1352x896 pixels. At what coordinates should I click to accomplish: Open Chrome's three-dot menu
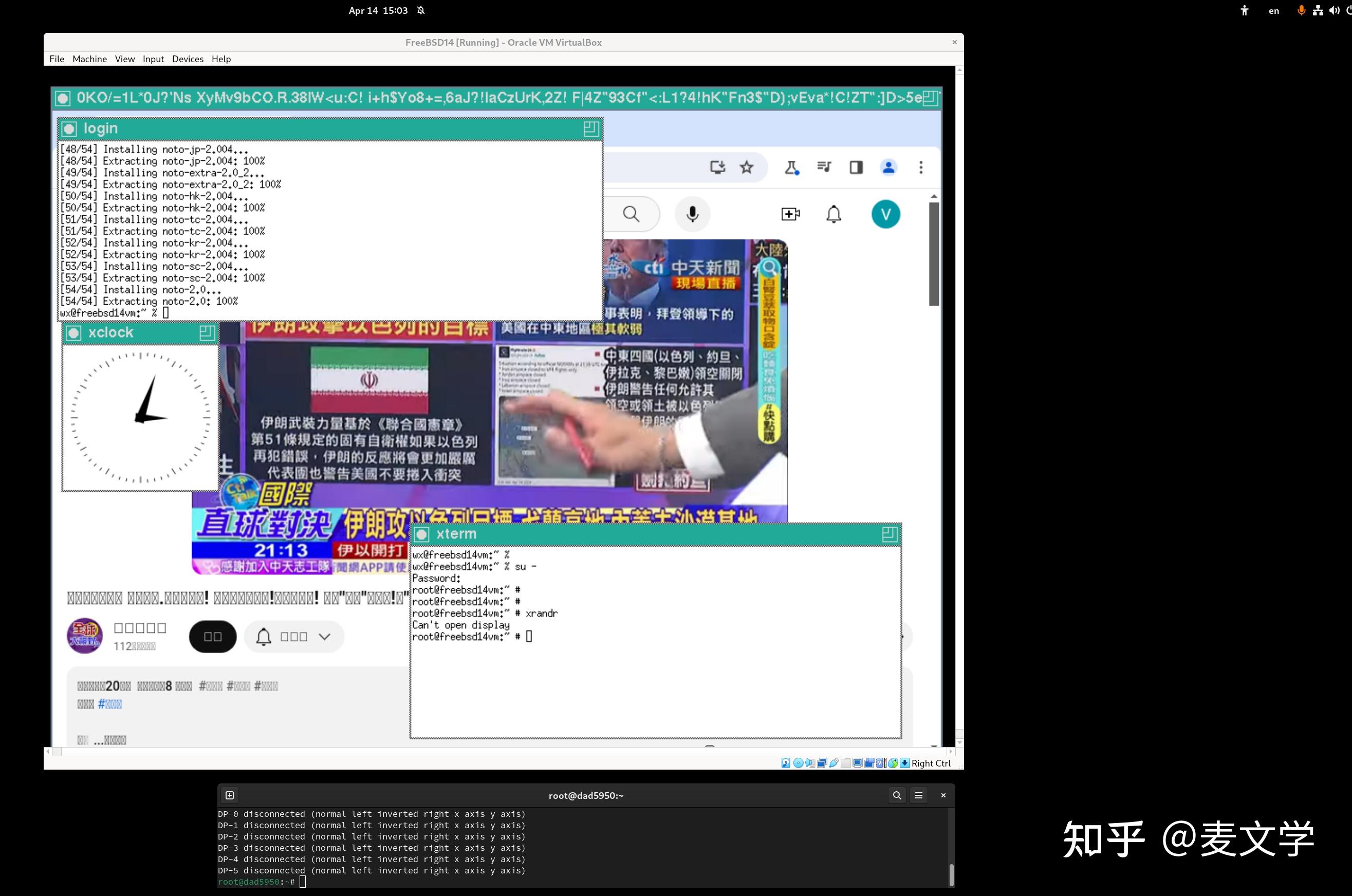click(x=921, y=167)
